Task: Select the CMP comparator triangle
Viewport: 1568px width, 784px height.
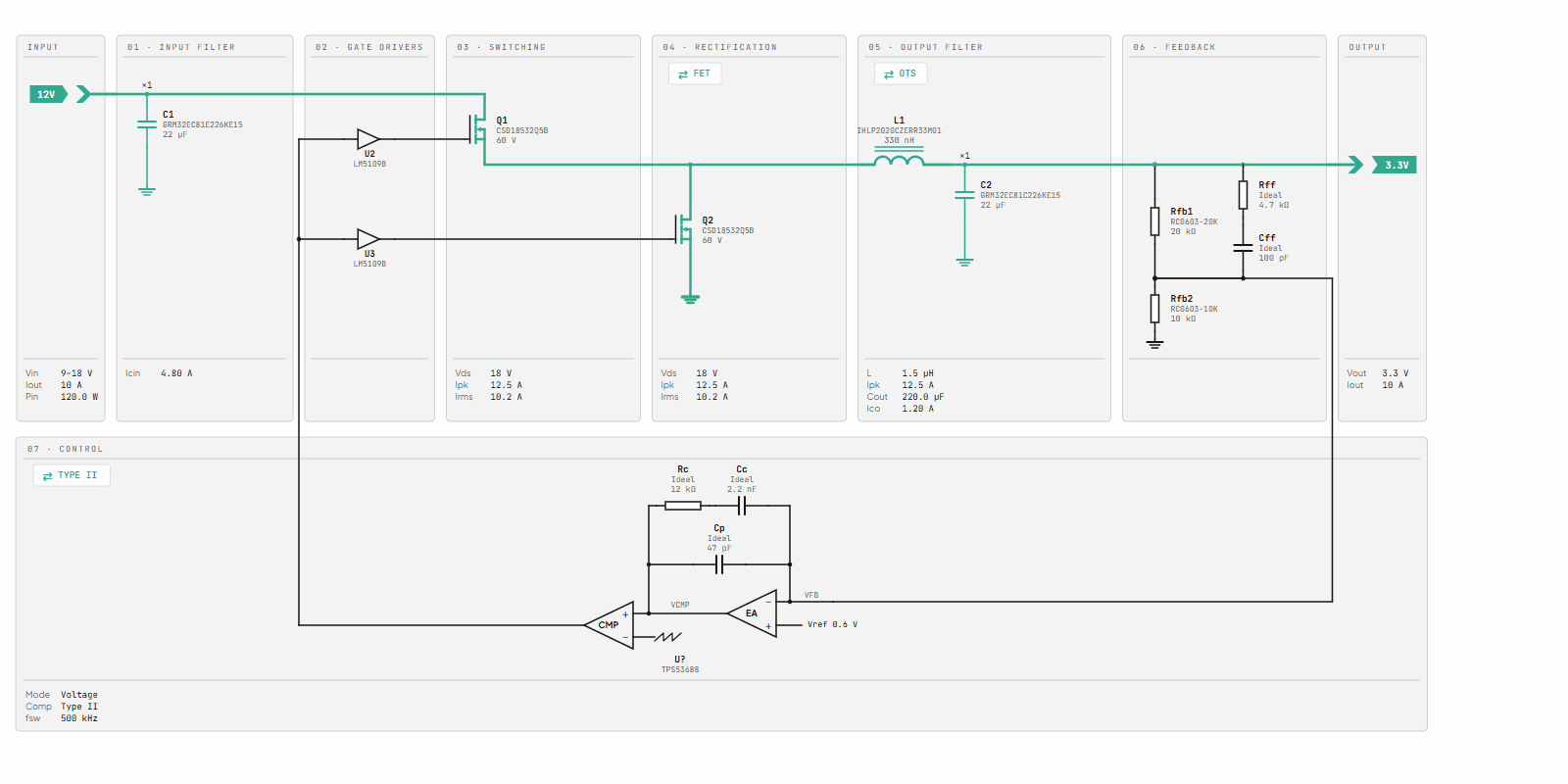Action: tap(610, 625)
